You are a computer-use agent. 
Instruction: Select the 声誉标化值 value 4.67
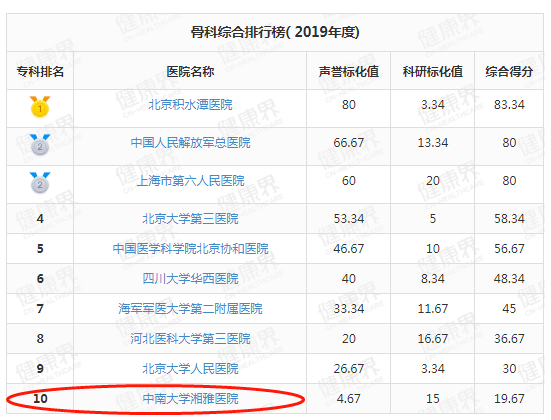349,399
